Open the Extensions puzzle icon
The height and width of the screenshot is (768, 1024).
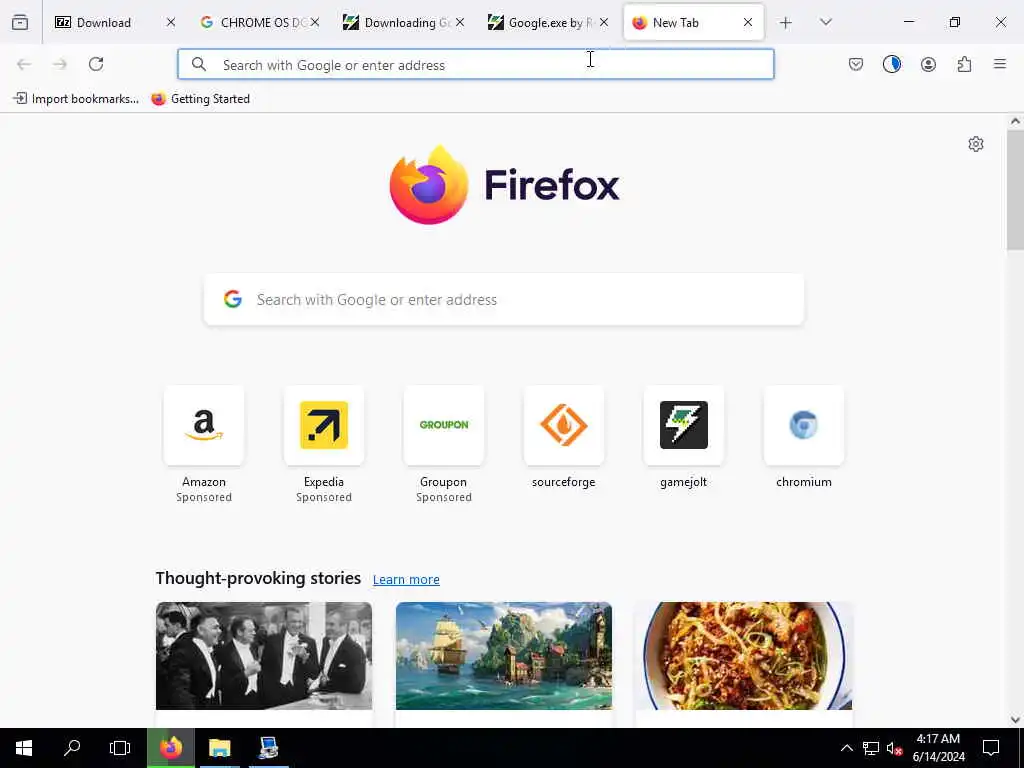[964, 64]
